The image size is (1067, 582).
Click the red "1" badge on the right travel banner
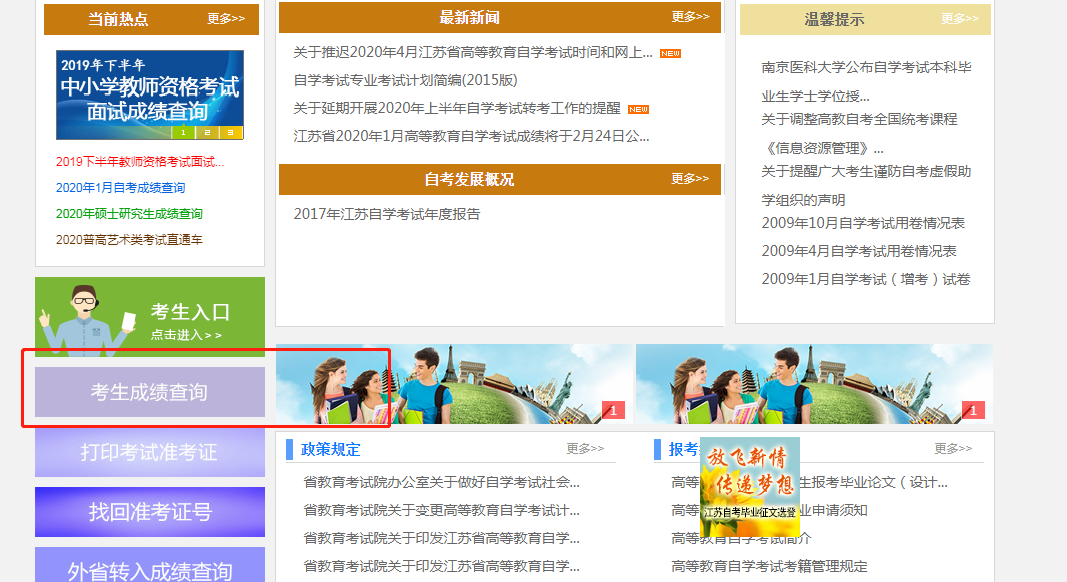973,410
